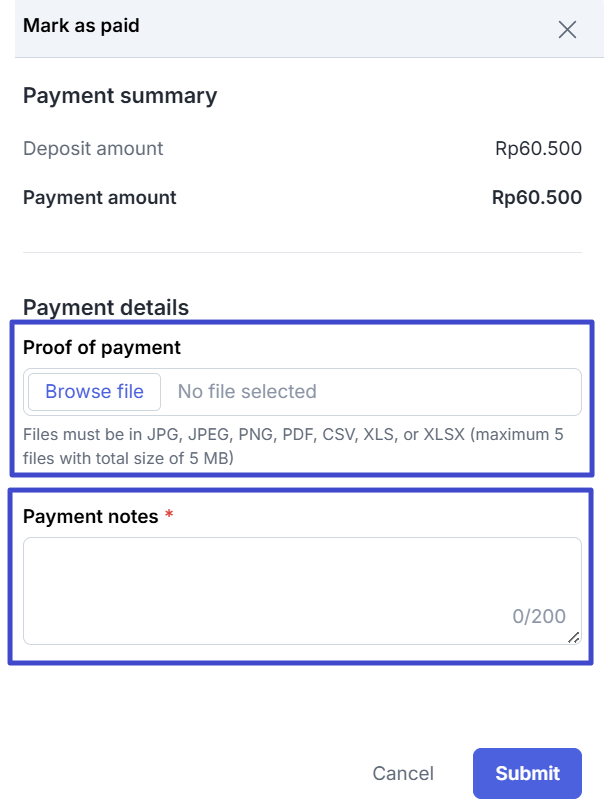Viewport: 604px width, 807px height.
Task: Click the text area resize handle
Action: coord(574,637)
